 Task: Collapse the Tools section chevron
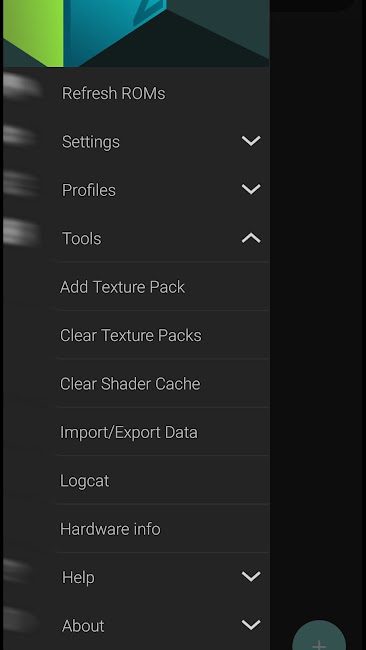point(251,238)
